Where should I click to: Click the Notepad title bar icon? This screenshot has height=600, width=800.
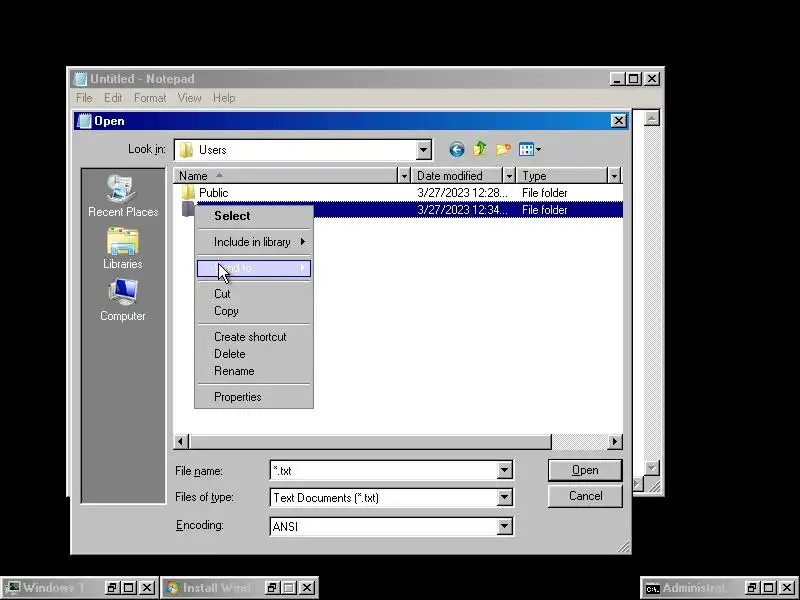(81, 79)
